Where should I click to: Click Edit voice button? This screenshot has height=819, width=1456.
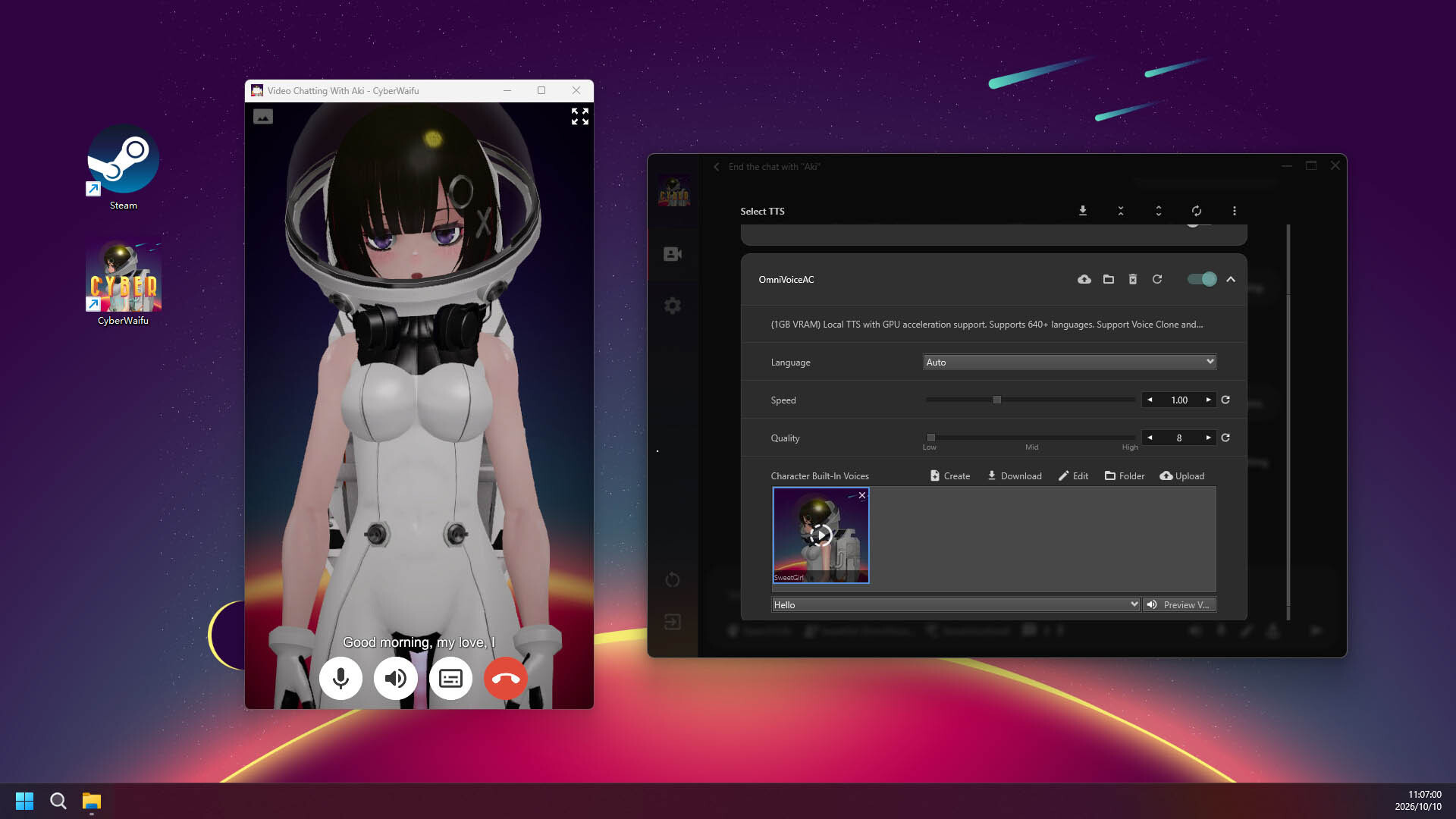[1073, 476]
